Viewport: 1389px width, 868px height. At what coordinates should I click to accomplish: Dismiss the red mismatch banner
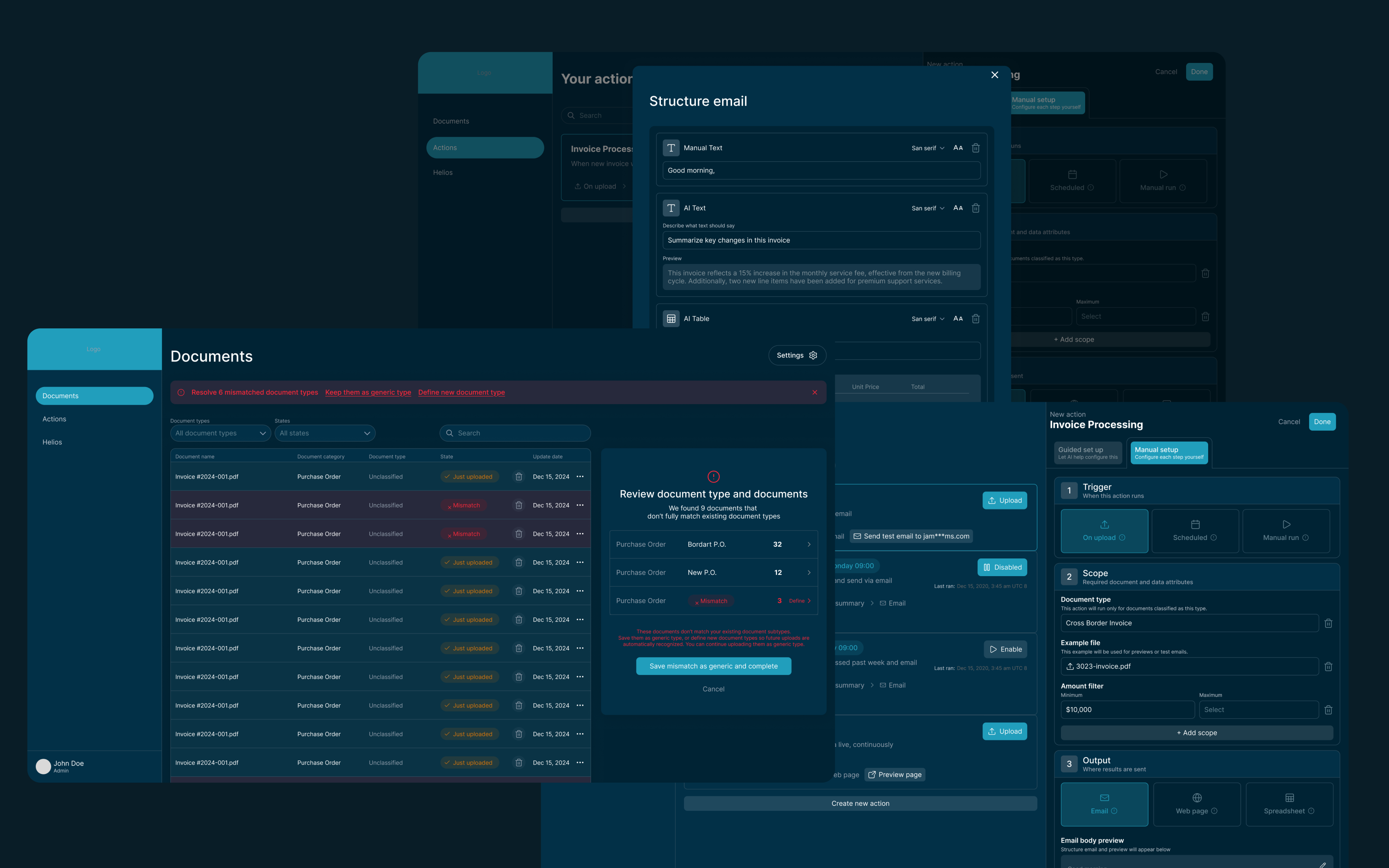pos(815,393)
